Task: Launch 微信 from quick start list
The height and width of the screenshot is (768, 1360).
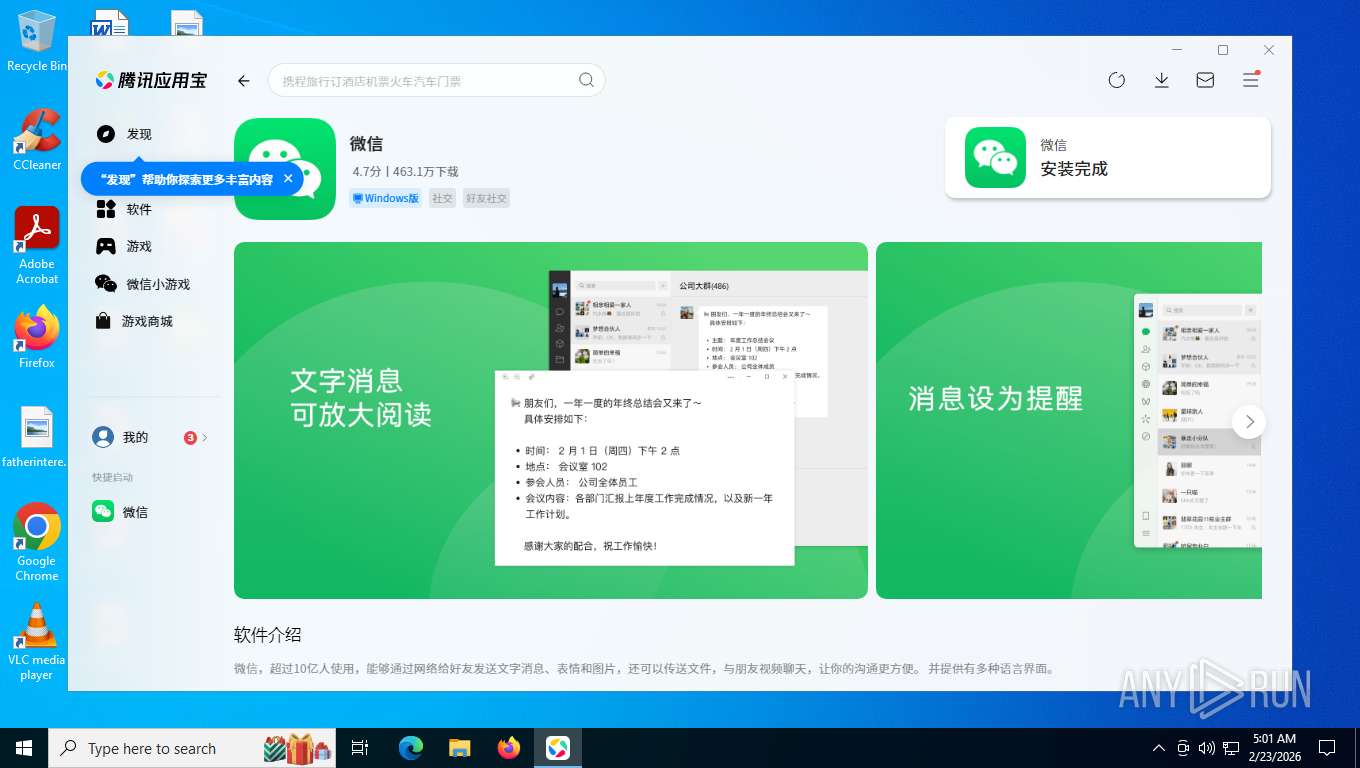Action: pyautogui.click(x=120, y=512)
